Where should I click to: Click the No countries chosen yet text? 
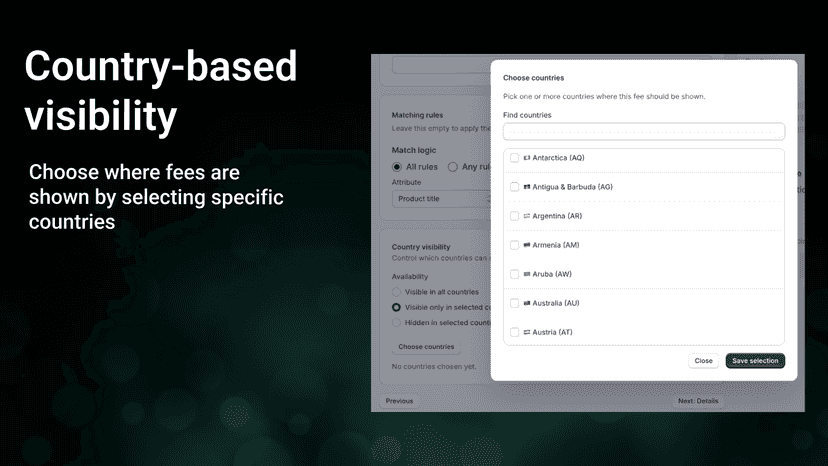tap(434, 367)
